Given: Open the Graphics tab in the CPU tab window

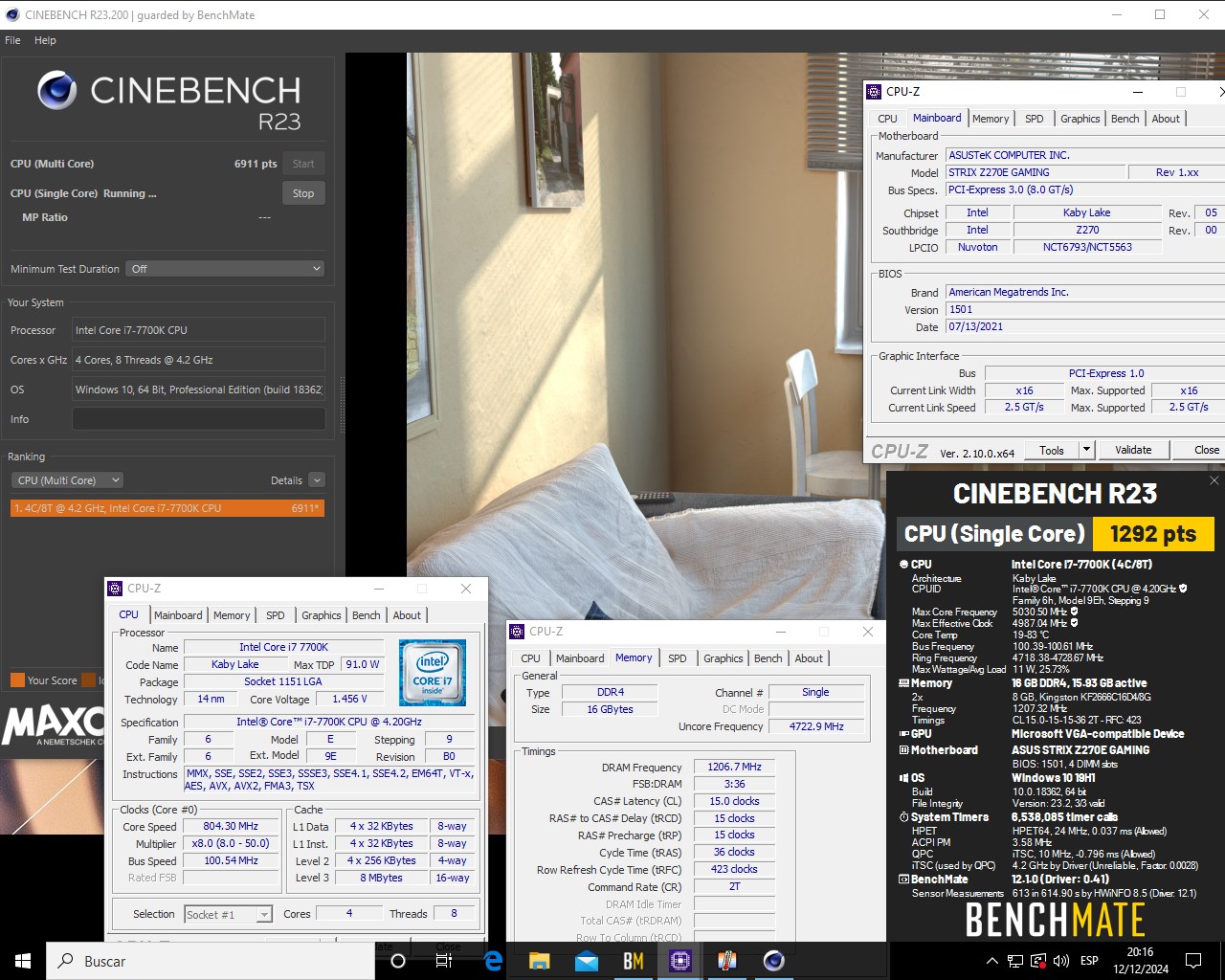Looking at the screenshot, I should [322, 615].
